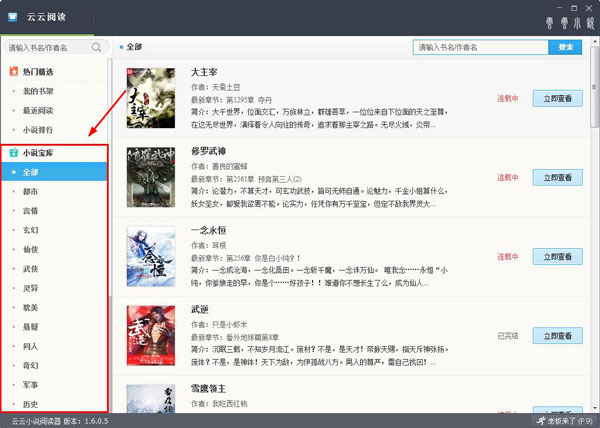Click the 一念永恒 title
The height and width of the screenshot is (428, 600).
(209, 230)
